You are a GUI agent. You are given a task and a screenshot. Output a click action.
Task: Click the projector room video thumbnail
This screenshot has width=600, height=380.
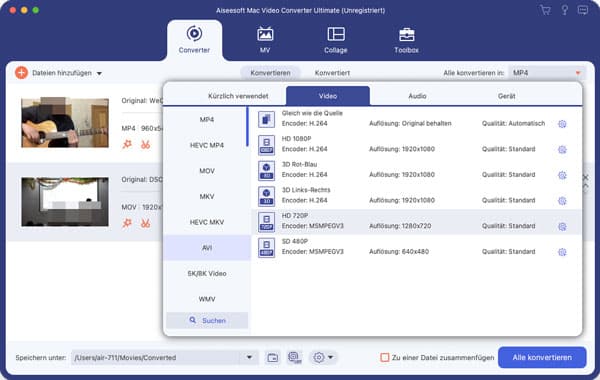65,202
